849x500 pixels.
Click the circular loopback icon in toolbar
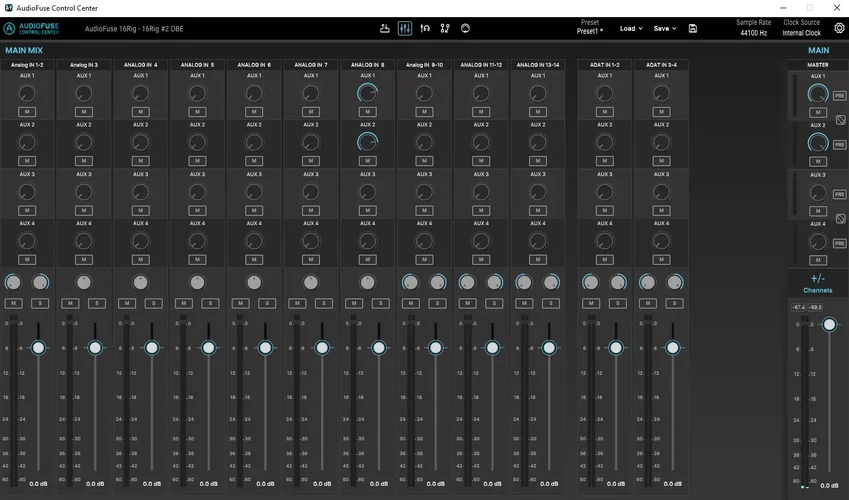point(466,28)
